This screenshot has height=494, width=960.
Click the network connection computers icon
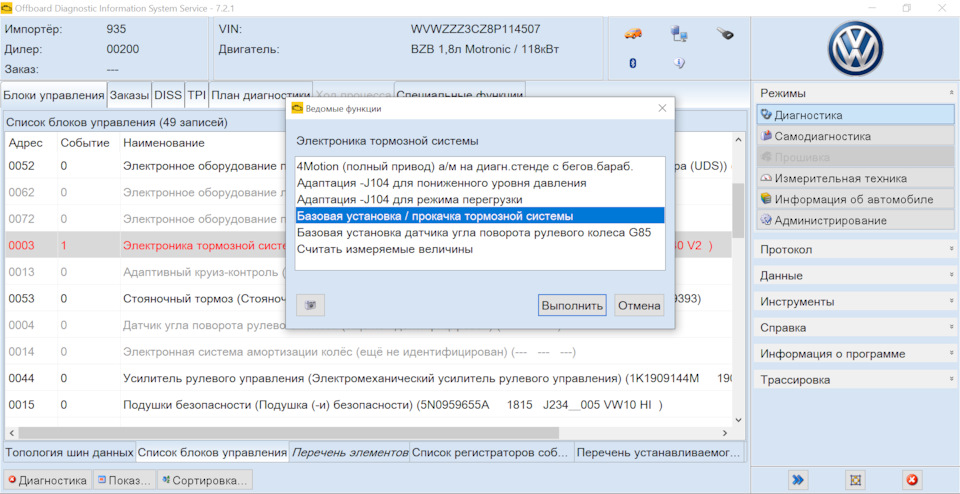[678, 34]
